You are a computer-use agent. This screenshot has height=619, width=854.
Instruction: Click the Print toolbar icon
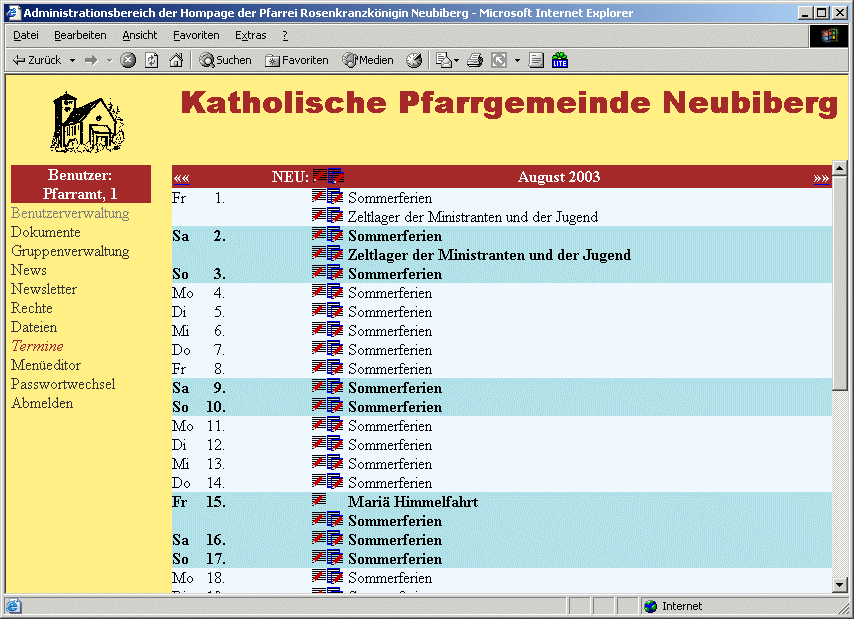point(475,60)
